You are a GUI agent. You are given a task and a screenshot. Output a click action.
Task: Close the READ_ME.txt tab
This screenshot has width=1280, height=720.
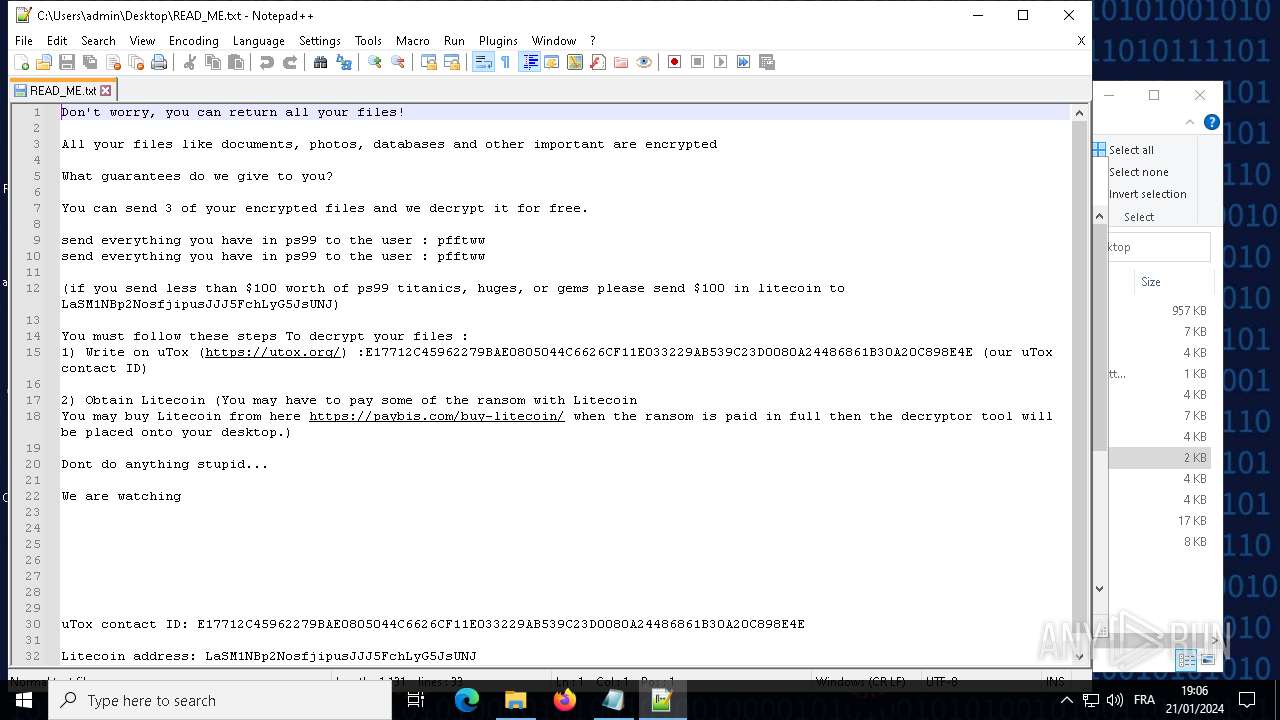tap(105, 90)
